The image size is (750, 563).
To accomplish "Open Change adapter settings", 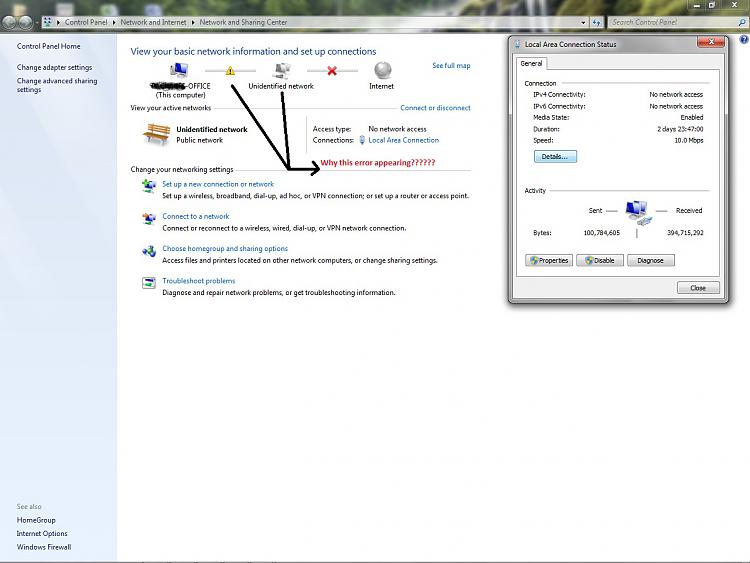I will (55, 67).
